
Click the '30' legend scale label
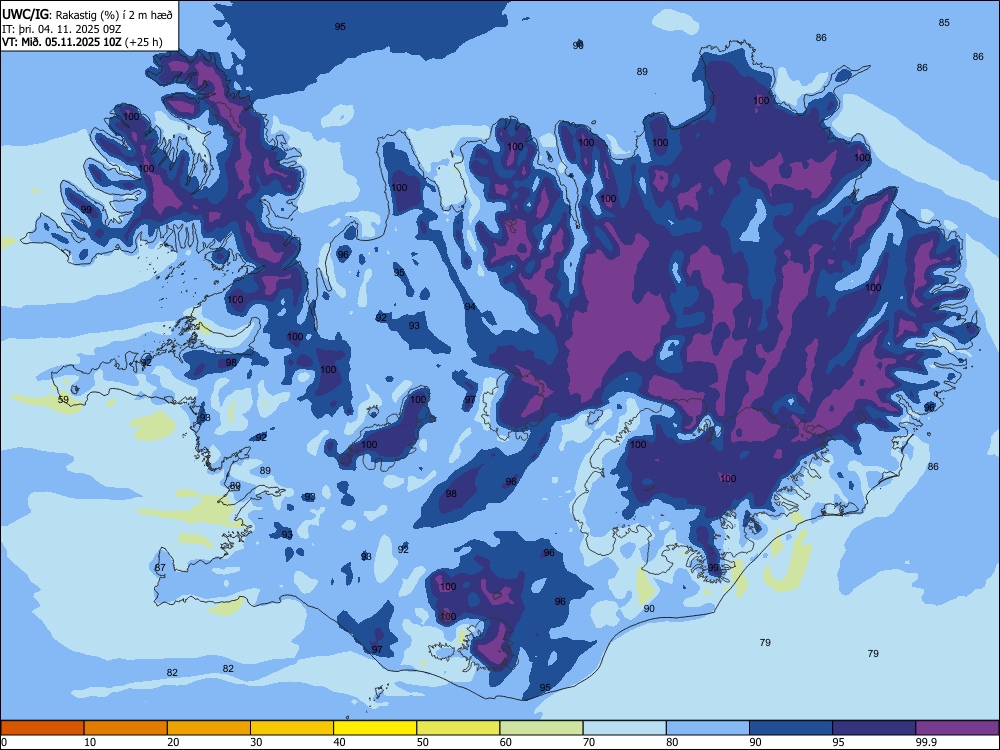click(x=256, y=742)
